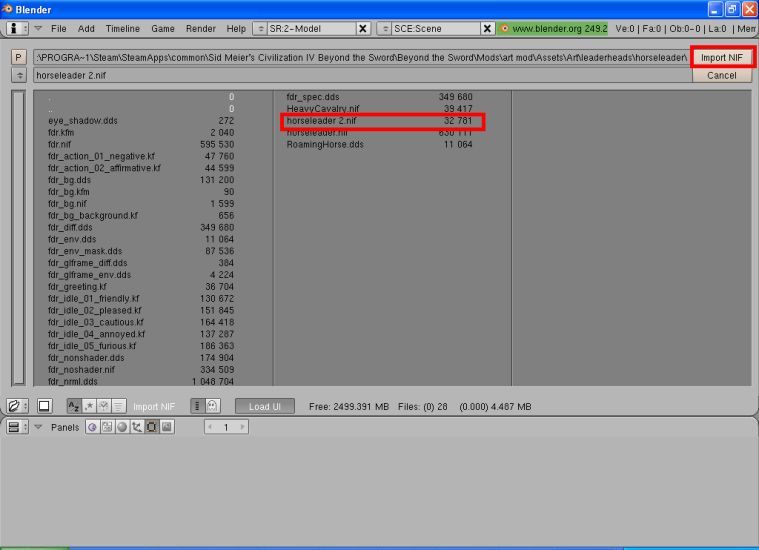Open the file browser window type selector
This screenshot has height=550, width=759.
click(x=17, y=406)
